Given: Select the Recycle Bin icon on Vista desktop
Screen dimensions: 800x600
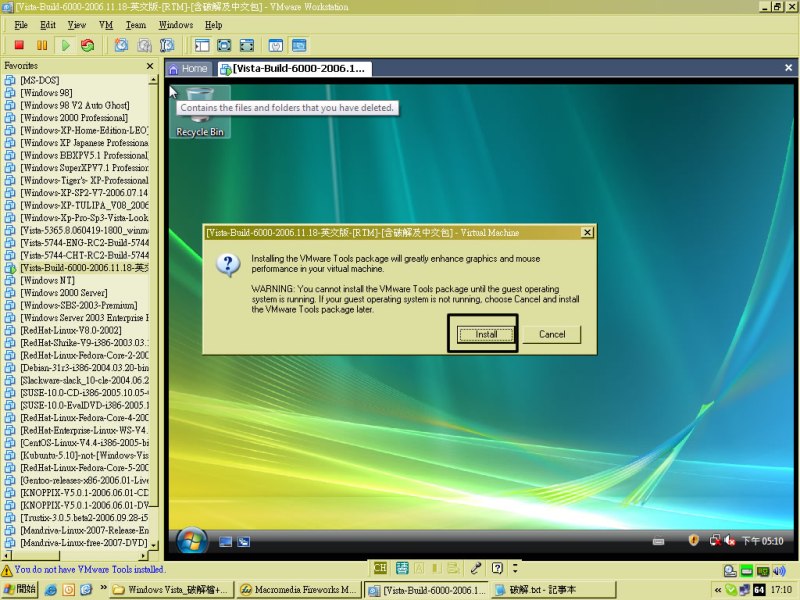Looking at the screenshot, I should coord(200,112).
